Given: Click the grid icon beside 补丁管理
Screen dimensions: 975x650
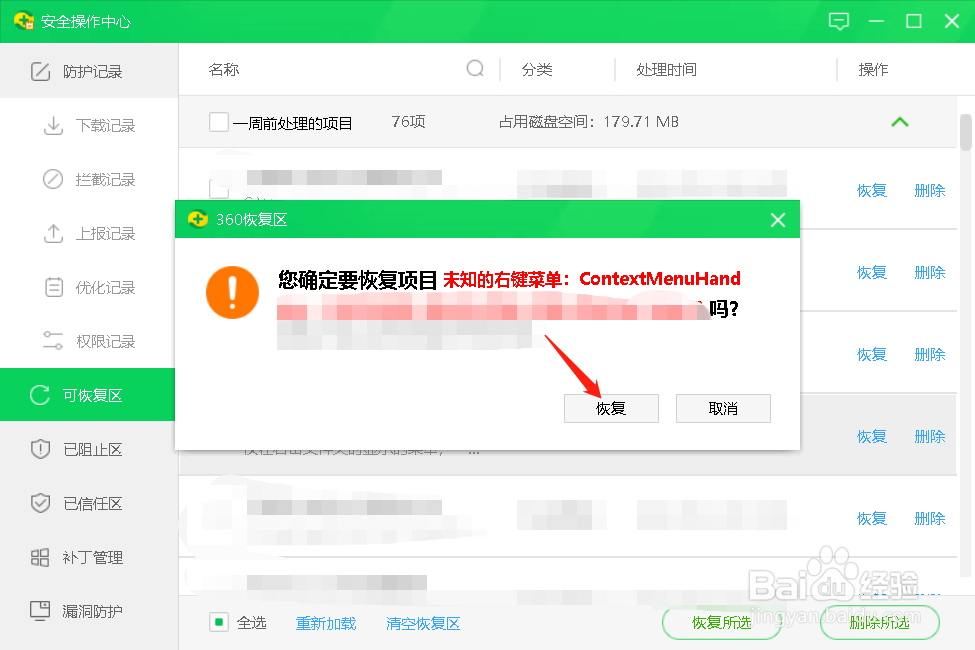Looking at the screenshot, I should (40, 557).
